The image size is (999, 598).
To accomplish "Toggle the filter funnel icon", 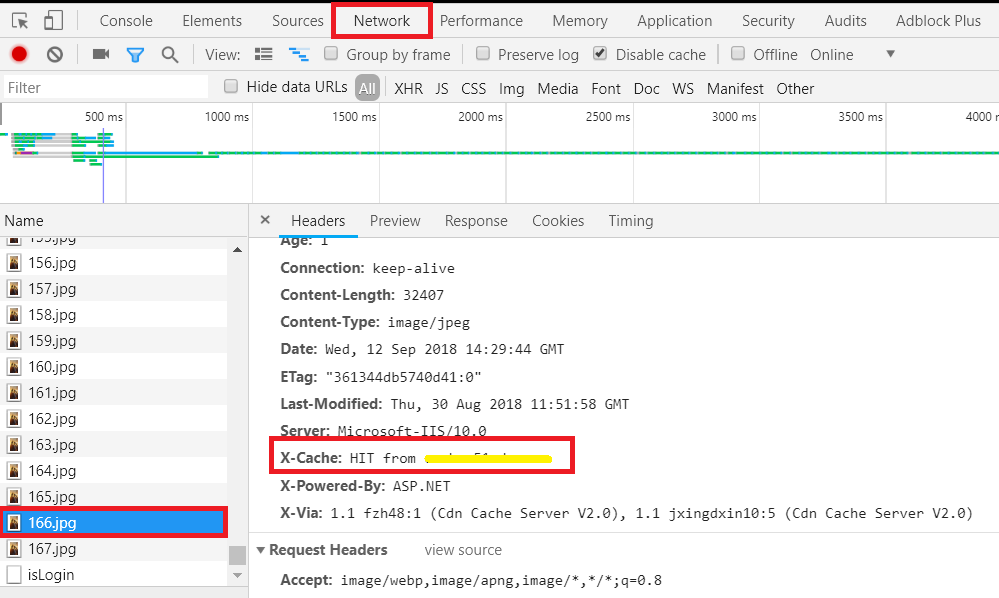I will 135,55.
